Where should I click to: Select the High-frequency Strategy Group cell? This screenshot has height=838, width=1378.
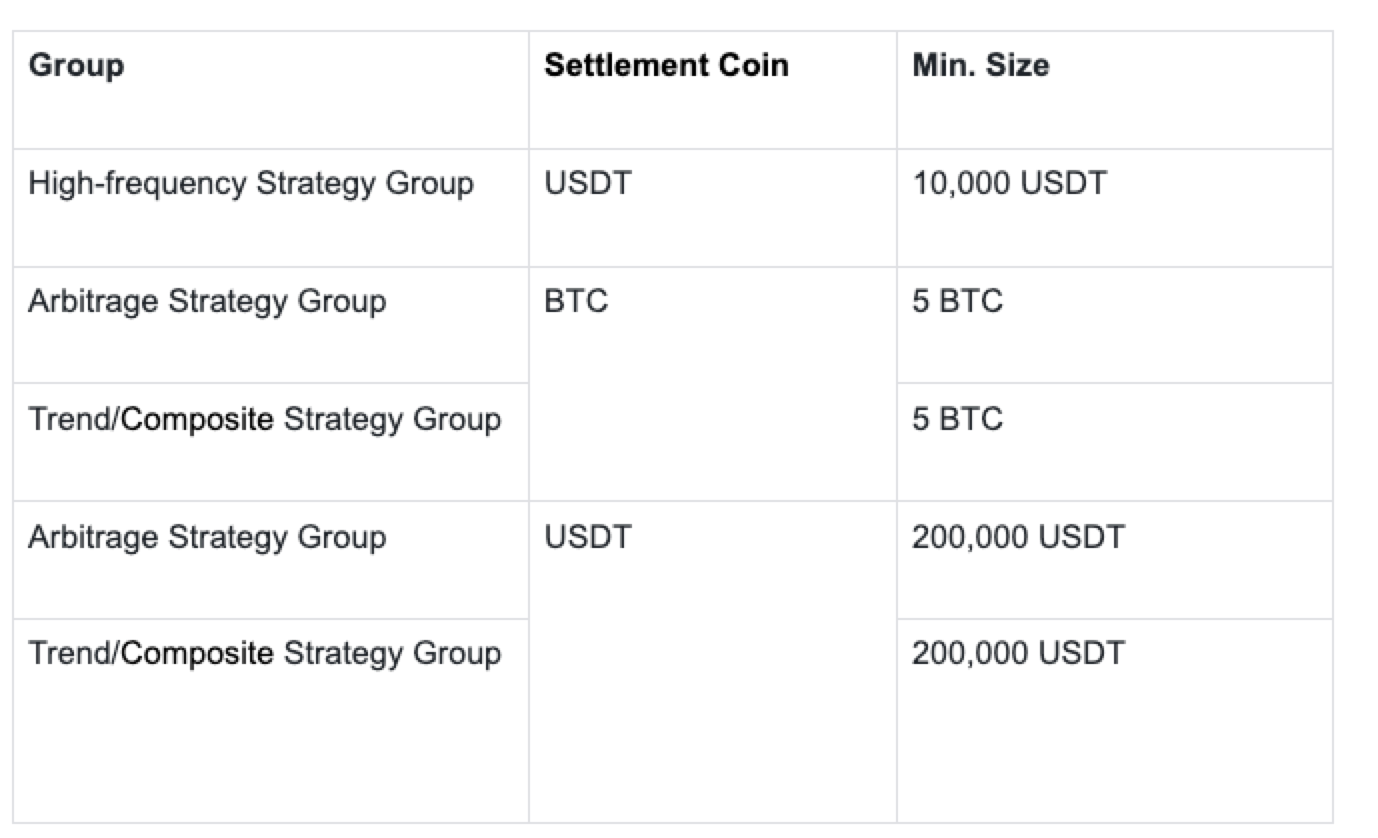coord(271,208)
